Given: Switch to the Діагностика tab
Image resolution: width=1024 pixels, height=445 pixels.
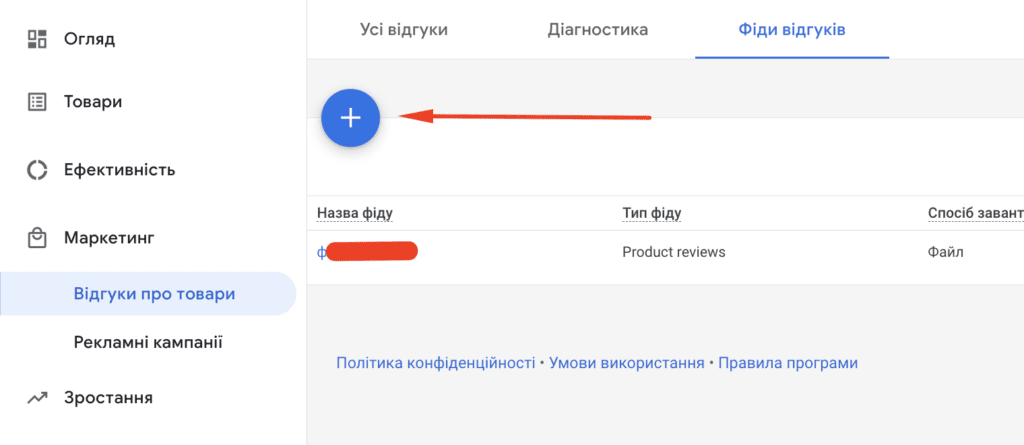Looking at the screenshot, I should click(598, 29).
